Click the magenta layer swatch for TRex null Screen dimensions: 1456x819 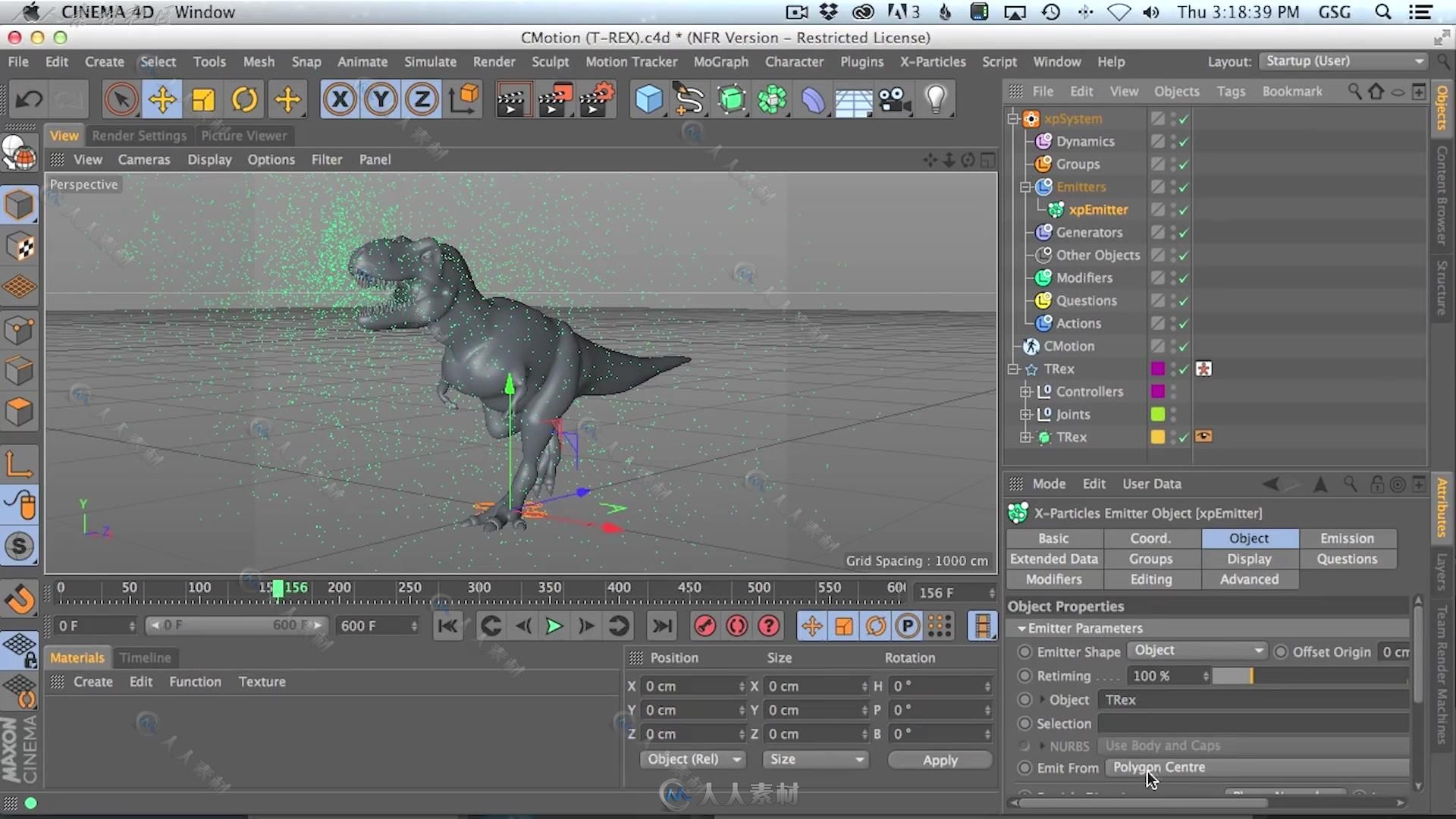tap(1157, 369)
